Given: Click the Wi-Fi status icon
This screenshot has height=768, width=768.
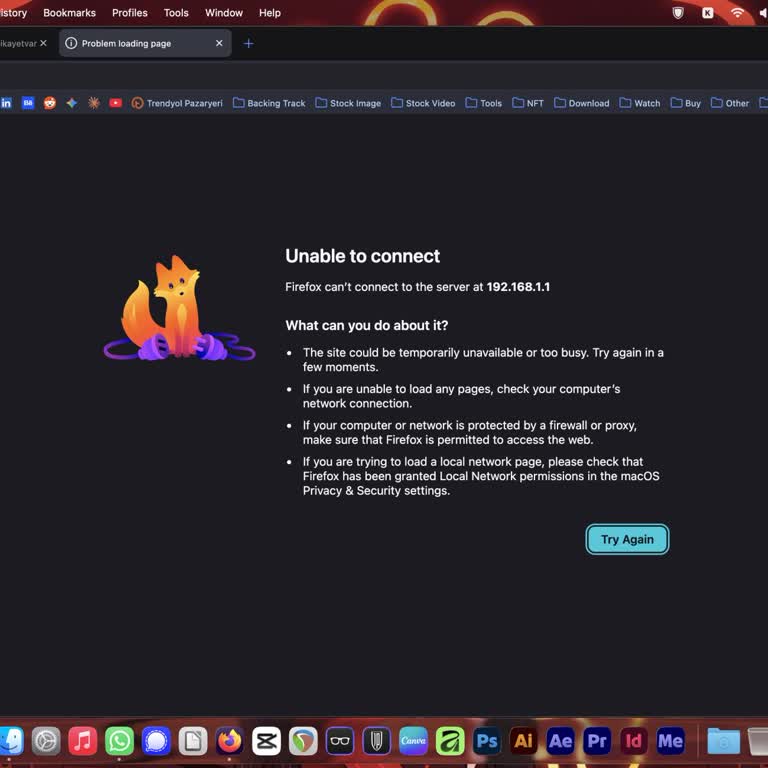Looking at the screenshot, I should pos(737,13).
